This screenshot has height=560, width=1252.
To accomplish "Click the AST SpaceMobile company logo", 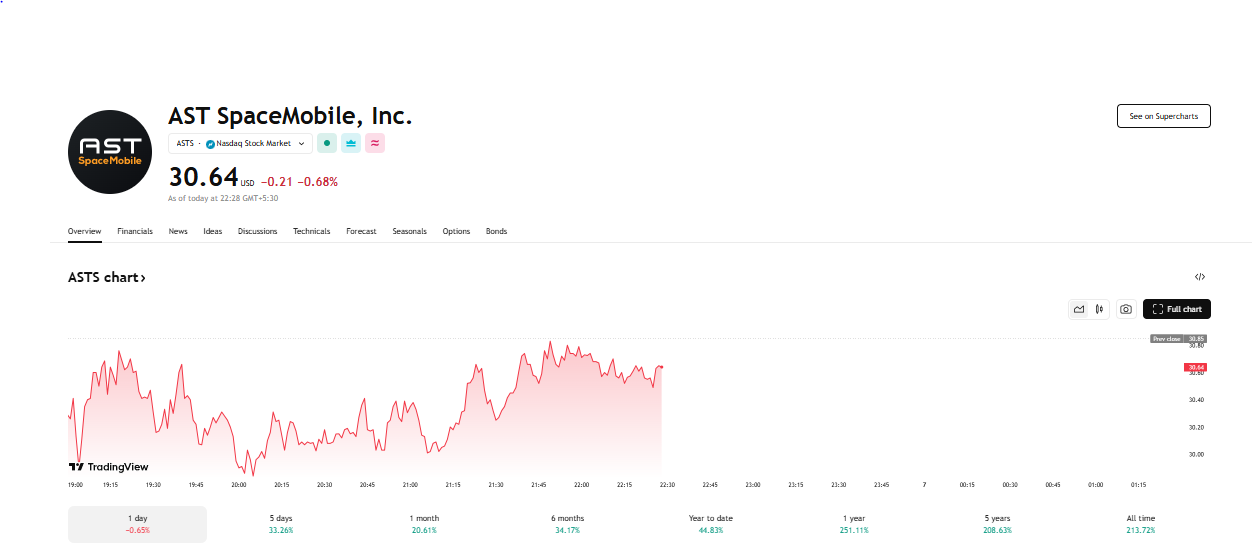I will [110, 152].
